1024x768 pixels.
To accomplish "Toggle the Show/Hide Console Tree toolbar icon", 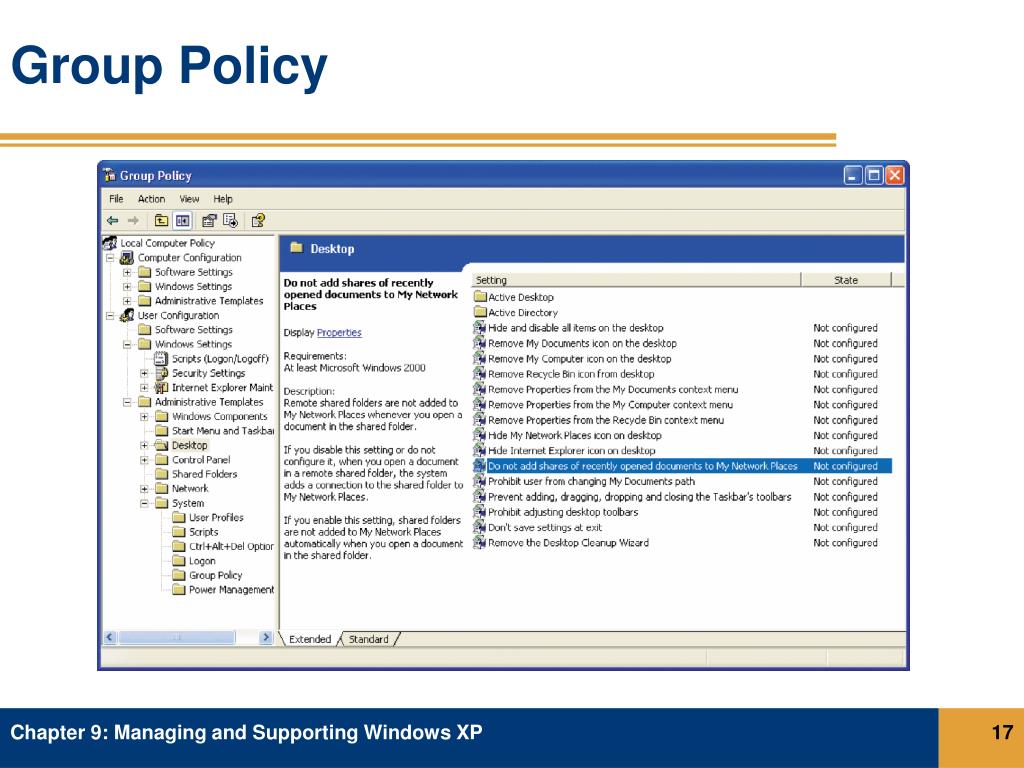I will point(182,221).
